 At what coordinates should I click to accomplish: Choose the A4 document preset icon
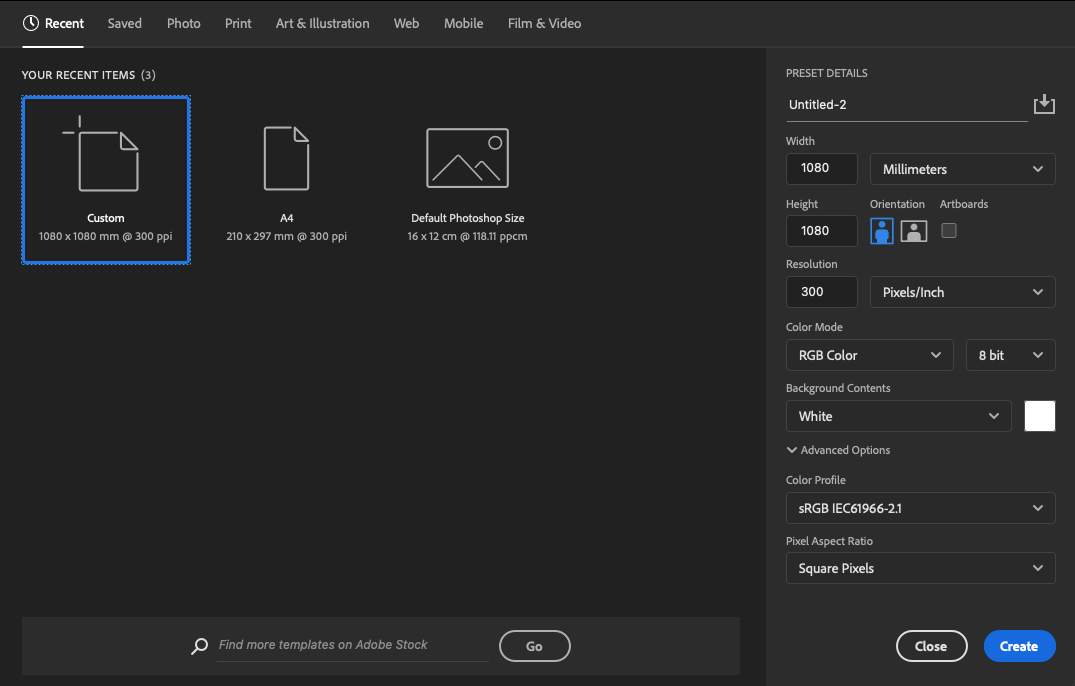286,158
